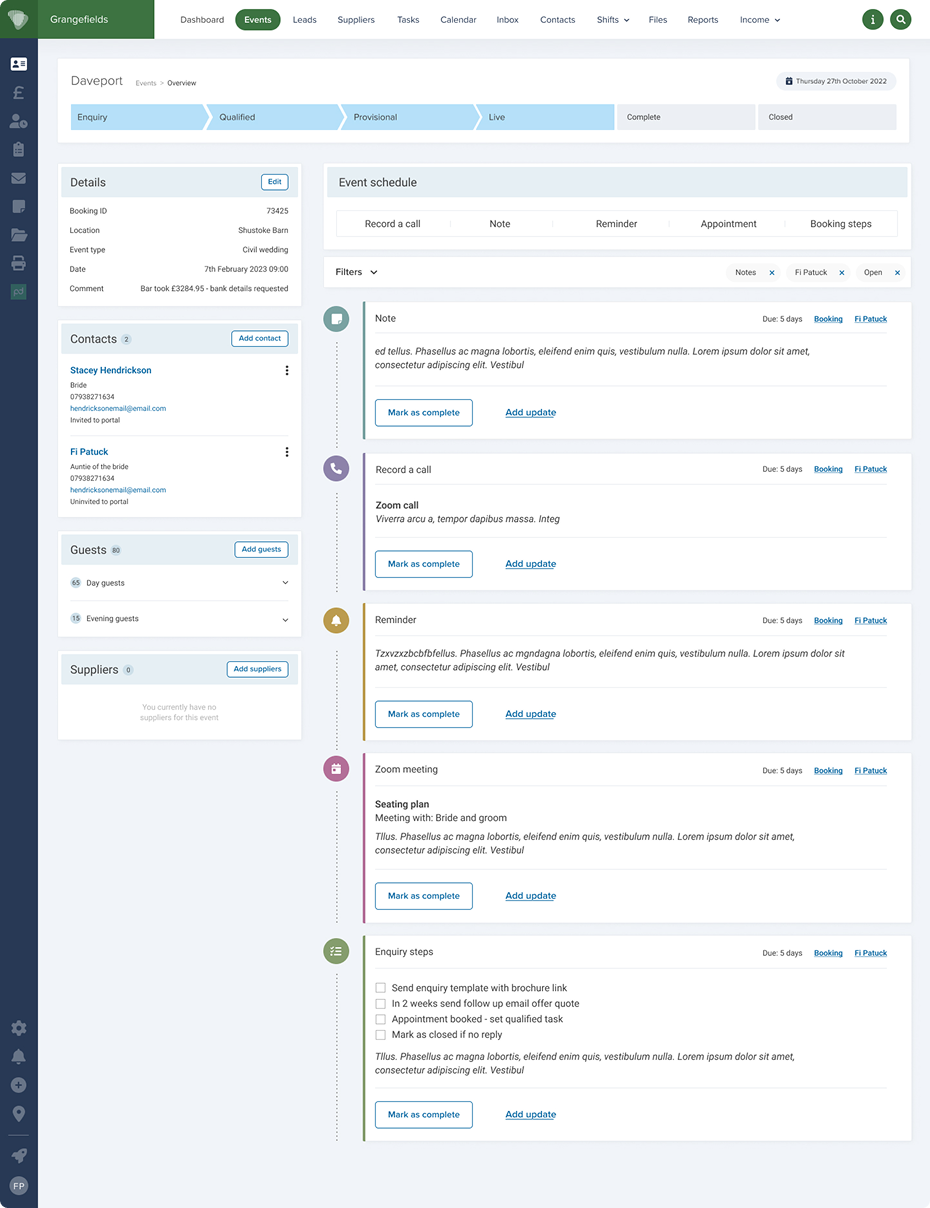Screen dimensions: 930x1208
Task: Select the Complete pipeline stage
Action: [685, 117]
